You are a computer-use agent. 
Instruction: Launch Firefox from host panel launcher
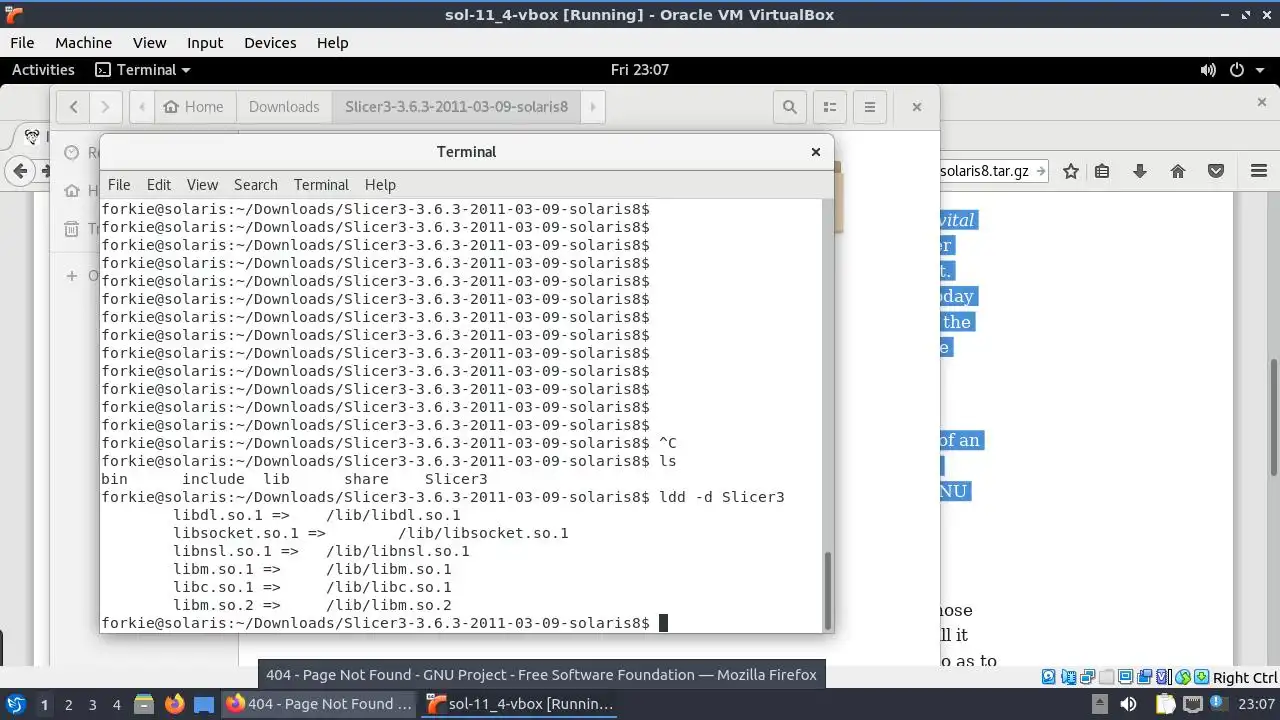pos(174,704)
